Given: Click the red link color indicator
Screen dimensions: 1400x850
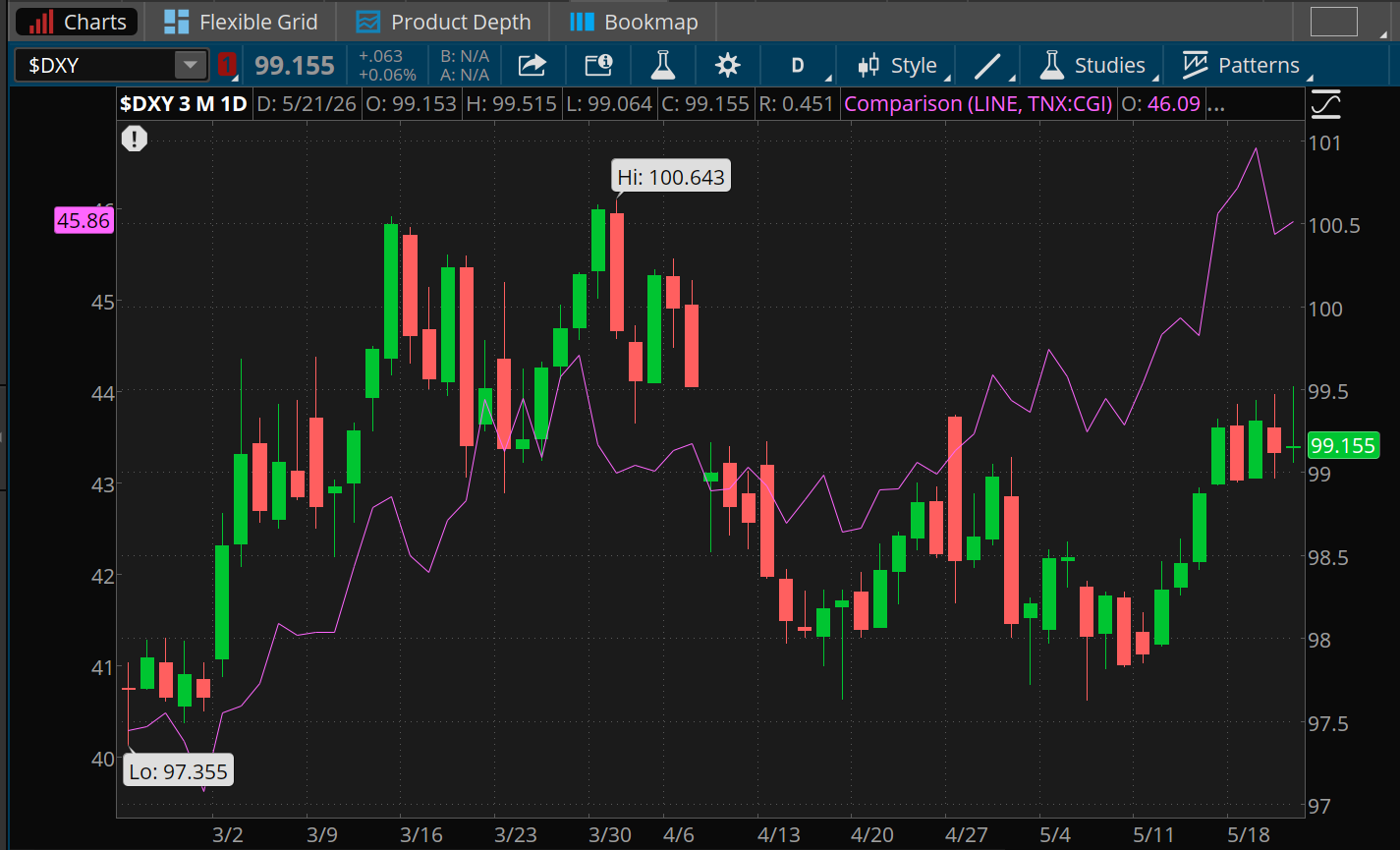Looking at the screenshot, I should 227,66.
